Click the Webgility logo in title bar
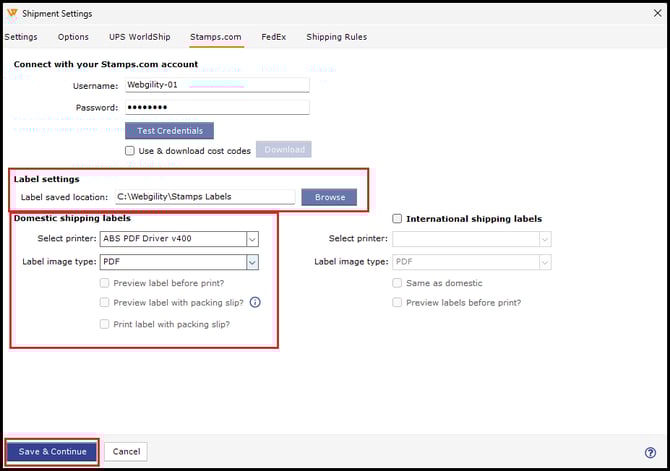This screenshot has width=670, height=471. pyautogui.click(x=12, y=13)
